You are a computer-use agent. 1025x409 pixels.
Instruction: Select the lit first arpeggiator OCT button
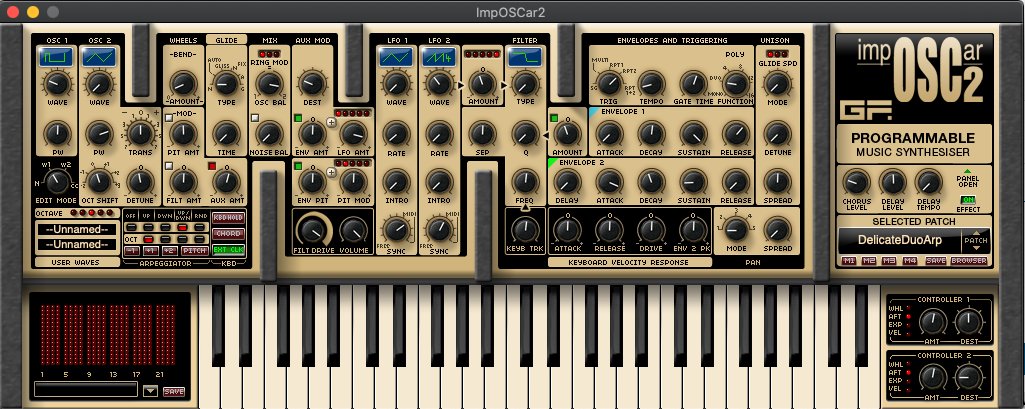tap(148, 239)
